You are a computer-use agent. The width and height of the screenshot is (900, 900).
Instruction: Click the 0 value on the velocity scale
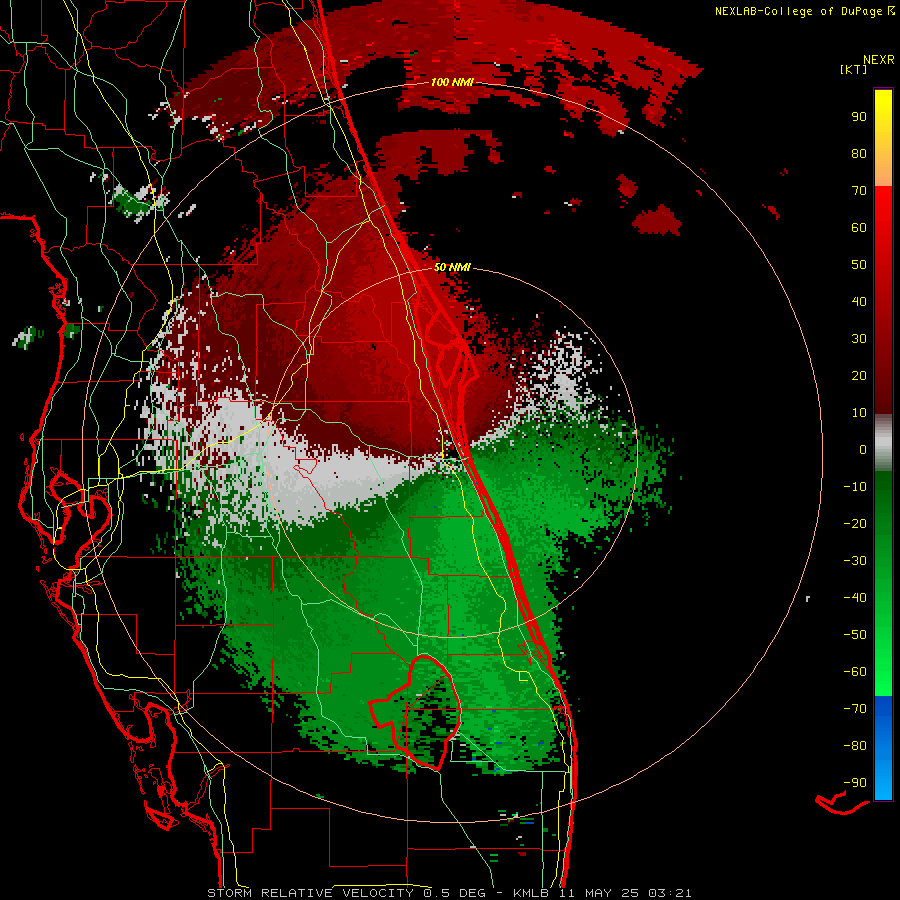pos(863,449)
